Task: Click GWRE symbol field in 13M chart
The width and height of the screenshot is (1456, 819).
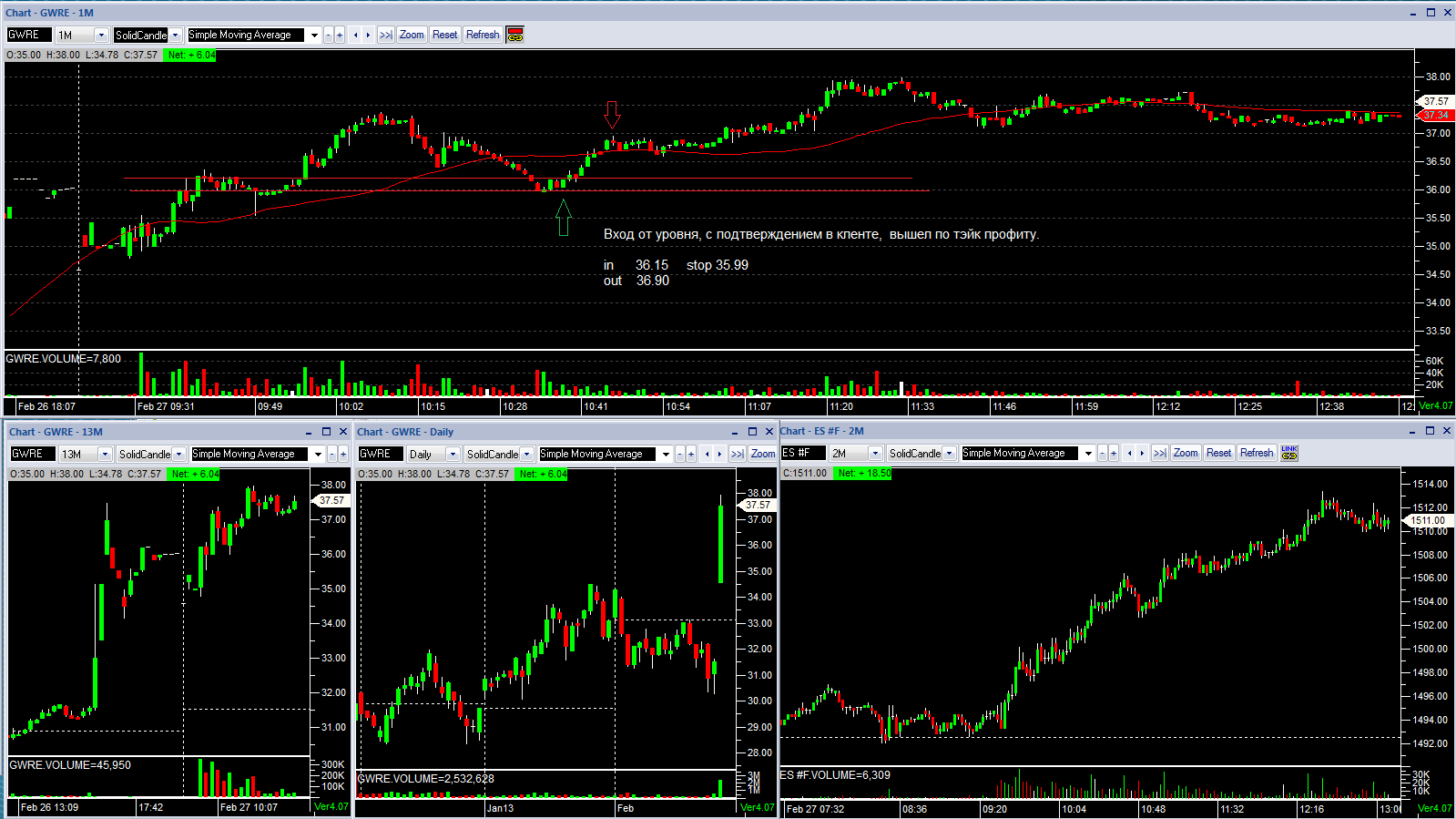Action: (x=33, y=454)
